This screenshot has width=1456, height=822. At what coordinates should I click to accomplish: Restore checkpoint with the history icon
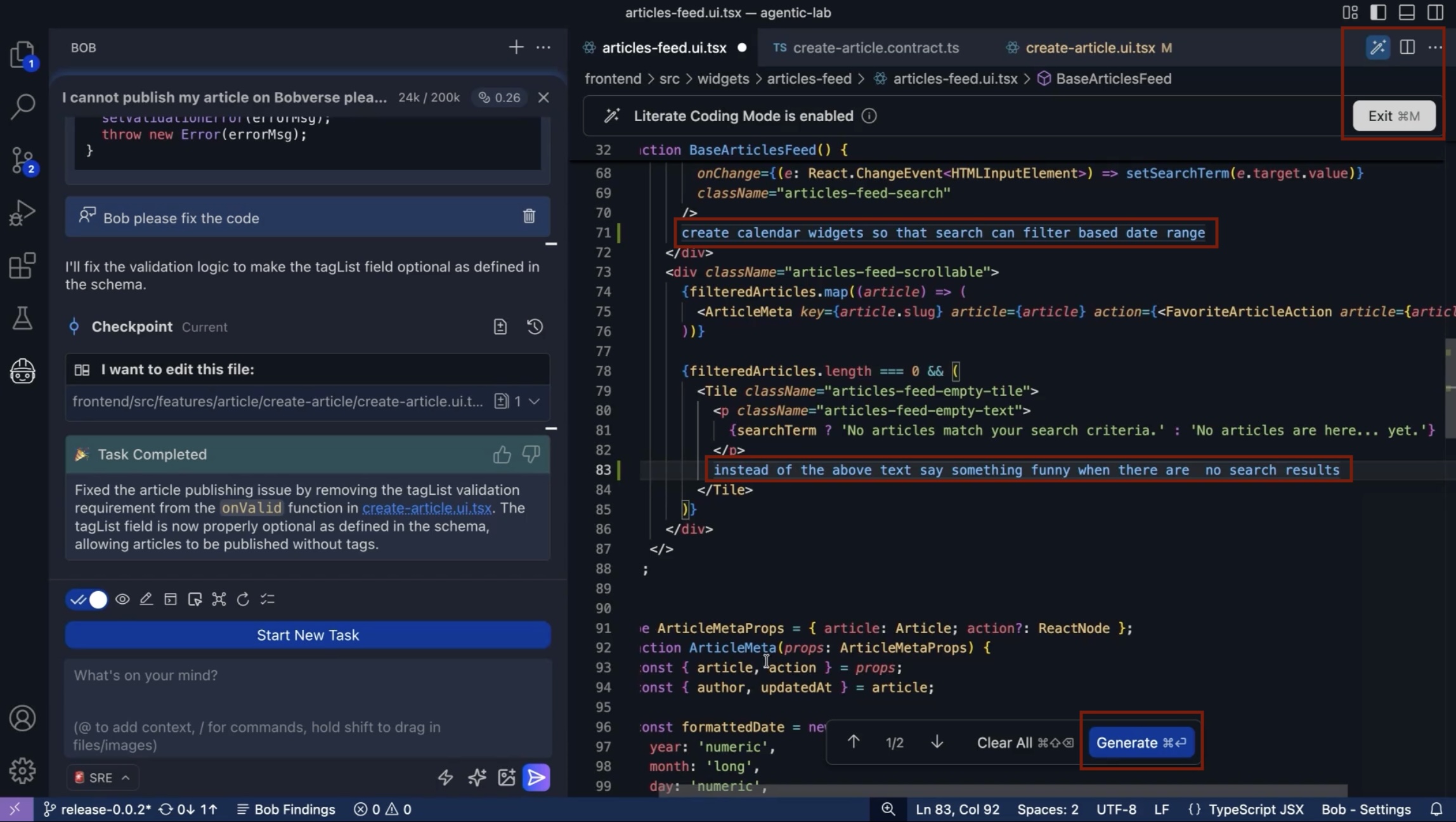[x=535, y=327]
